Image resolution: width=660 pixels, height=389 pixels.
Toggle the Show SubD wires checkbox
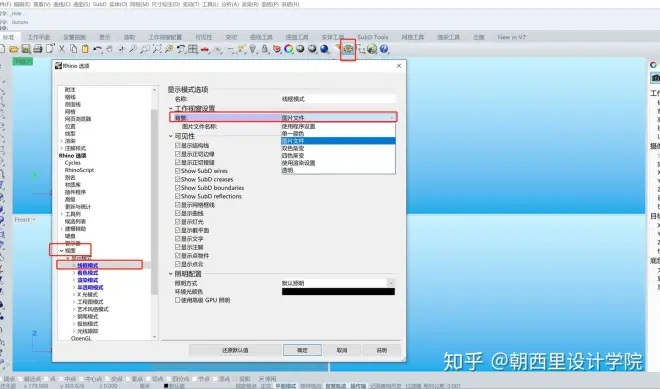pos(178,171)
